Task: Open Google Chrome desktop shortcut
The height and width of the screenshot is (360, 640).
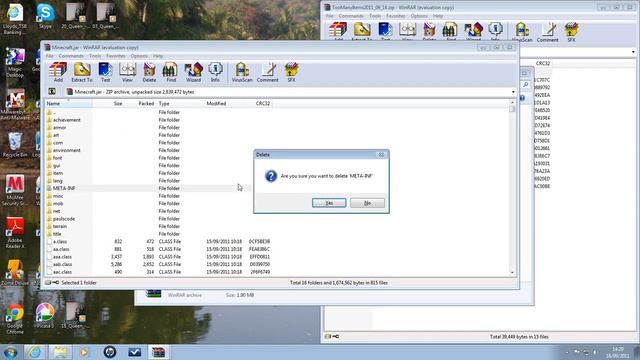Action: (x=15, y=319)
